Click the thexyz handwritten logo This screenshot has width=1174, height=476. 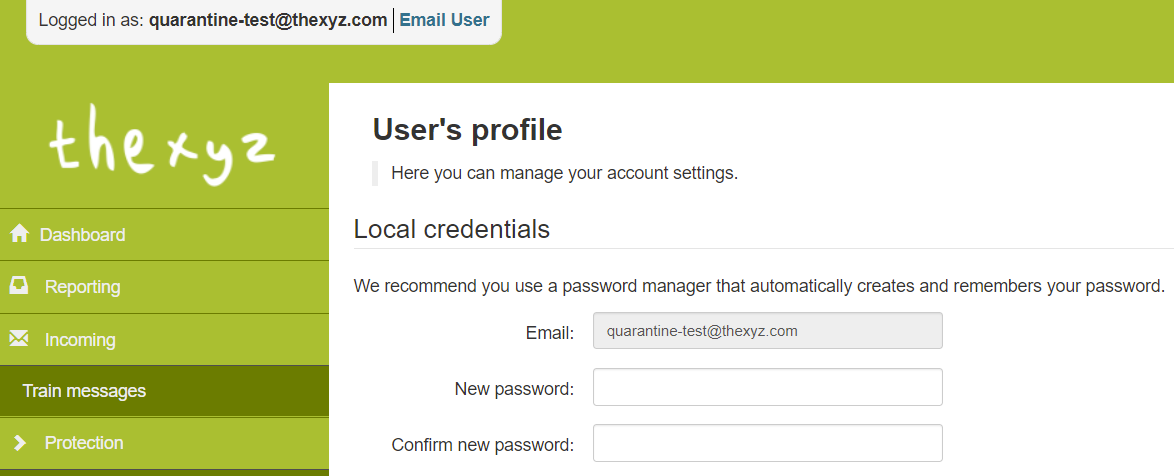162,144
